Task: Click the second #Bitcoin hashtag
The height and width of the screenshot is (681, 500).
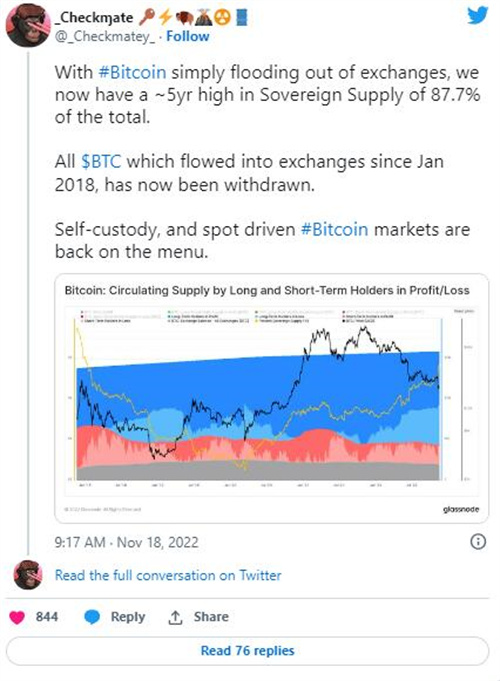Action: pos(334,229)
